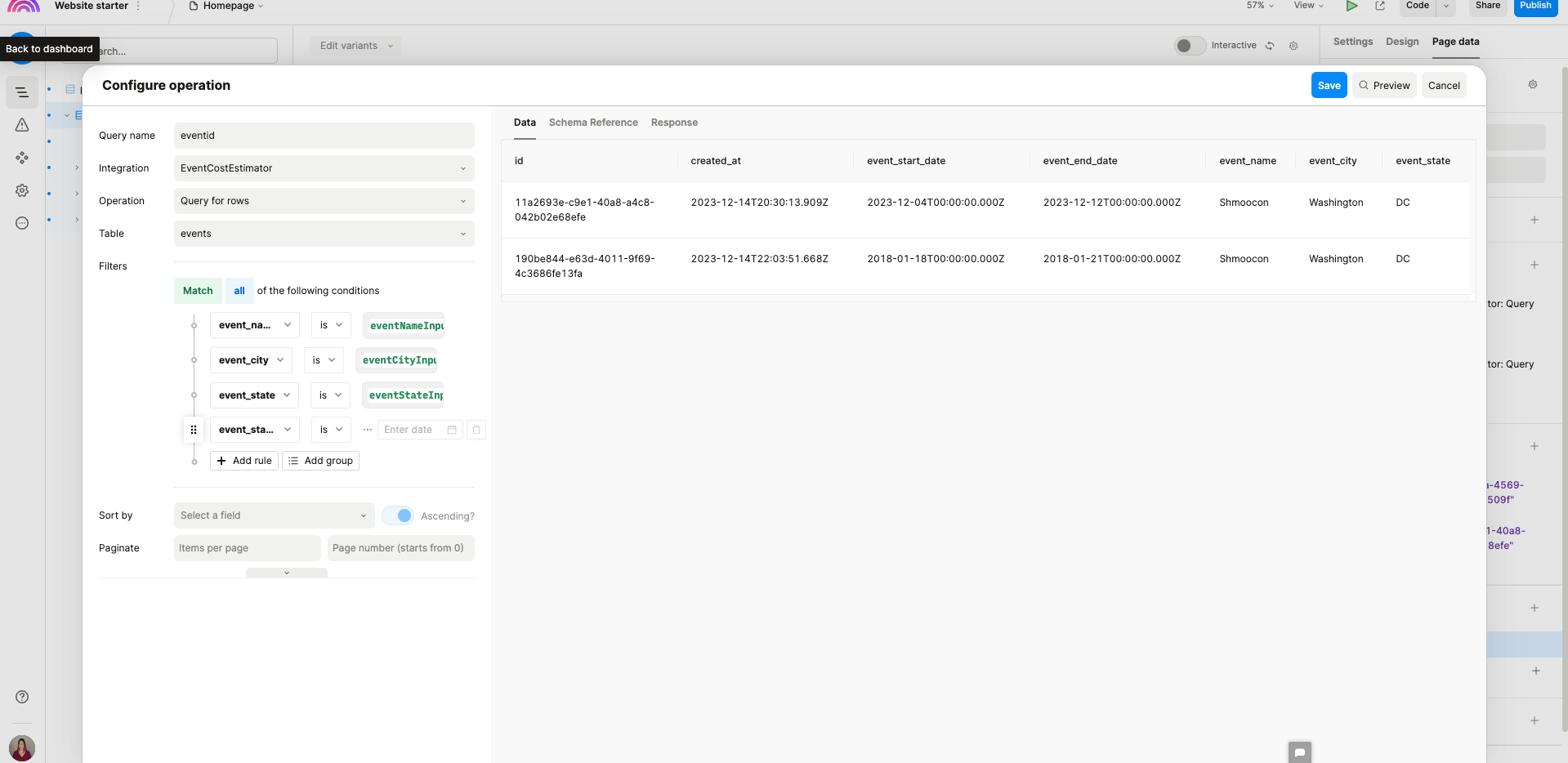Click the drag handle beside event_sta rule

tap(194, 430)
